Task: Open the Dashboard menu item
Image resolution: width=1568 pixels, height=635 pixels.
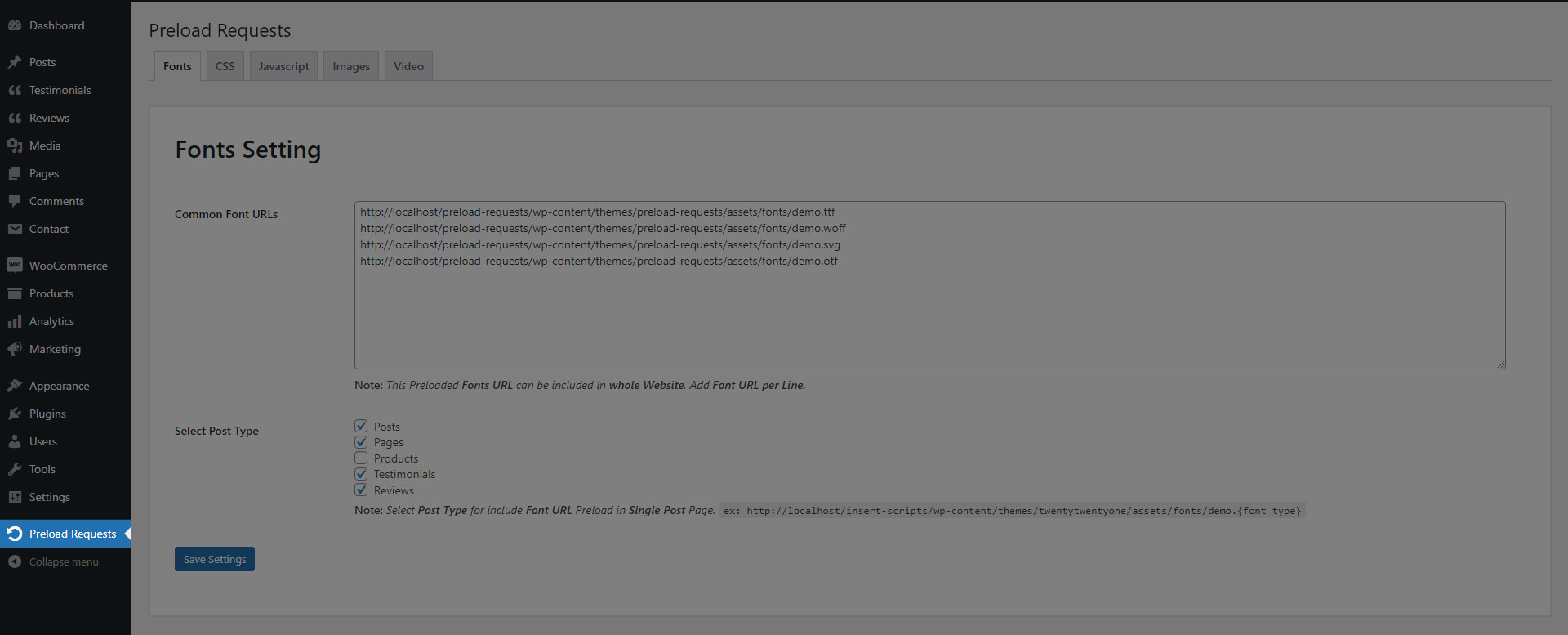Action: pyautogui.click(x=65, y=25)
